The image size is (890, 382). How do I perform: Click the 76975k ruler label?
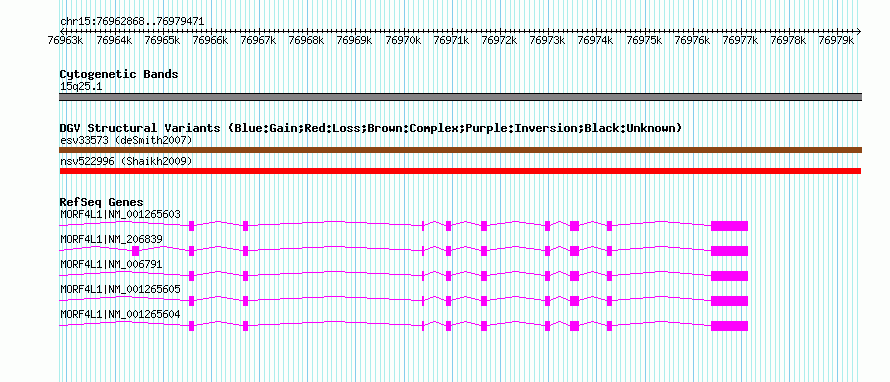[644, 41]
